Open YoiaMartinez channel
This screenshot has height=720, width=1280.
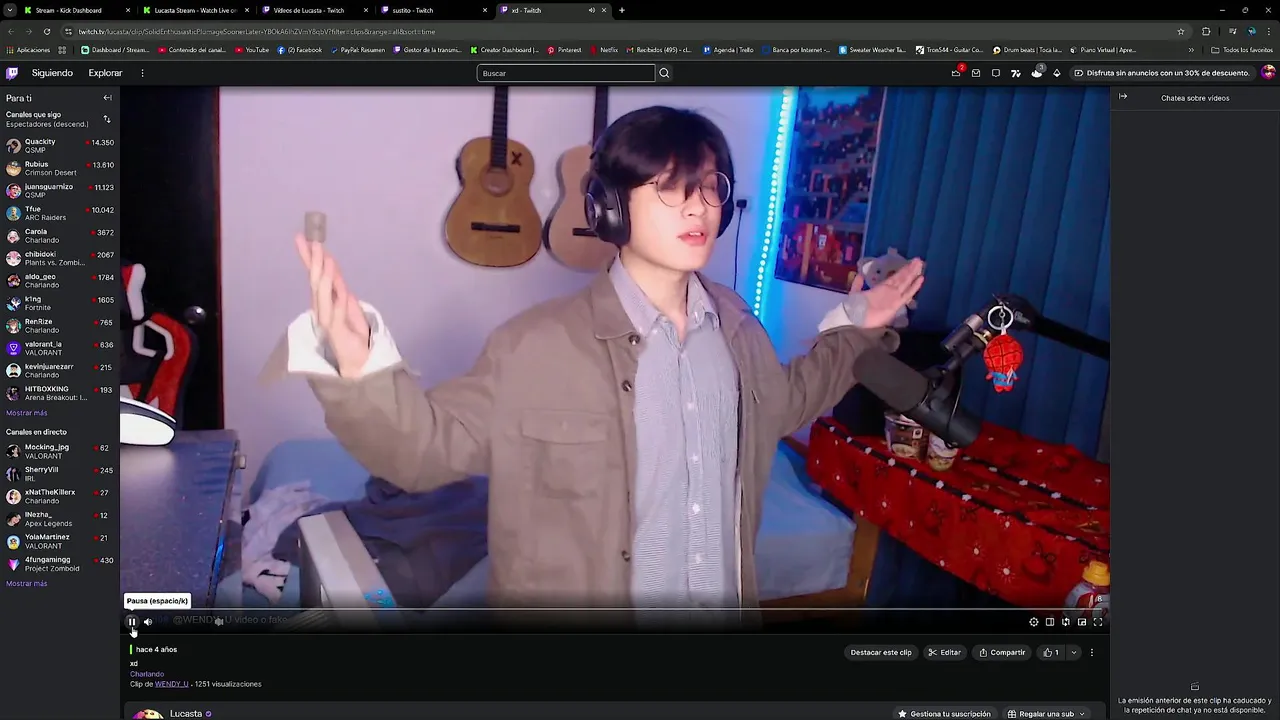[x=60, y=541]
